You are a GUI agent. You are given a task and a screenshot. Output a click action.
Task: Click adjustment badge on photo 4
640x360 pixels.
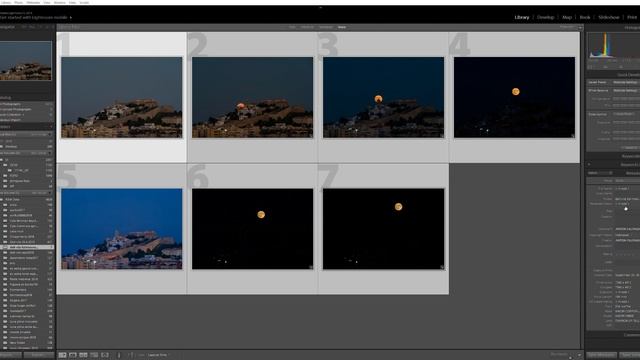(x=572, y=136)
